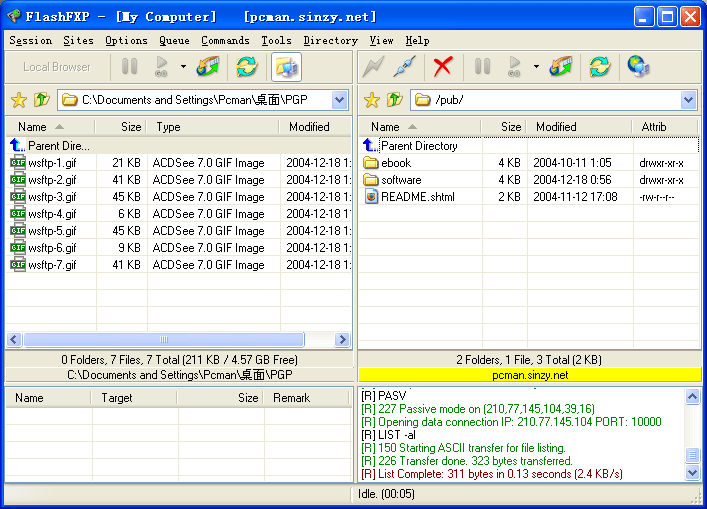This screenshot has width=707, height=509.
Task: Open the Options menu
Action: (126, 41)
